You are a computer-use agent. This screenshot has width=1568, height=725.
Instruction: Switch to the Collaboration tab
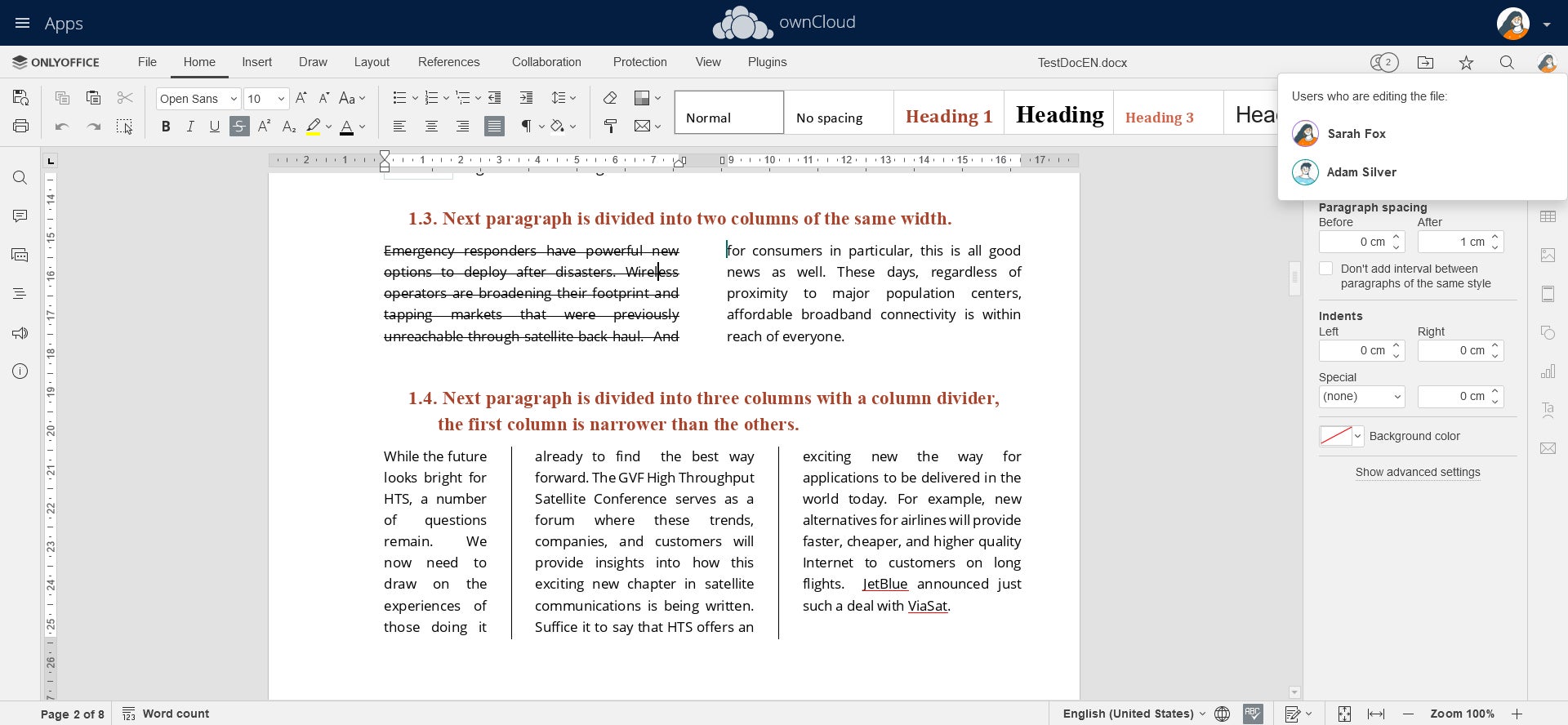[x=546, y=62]
